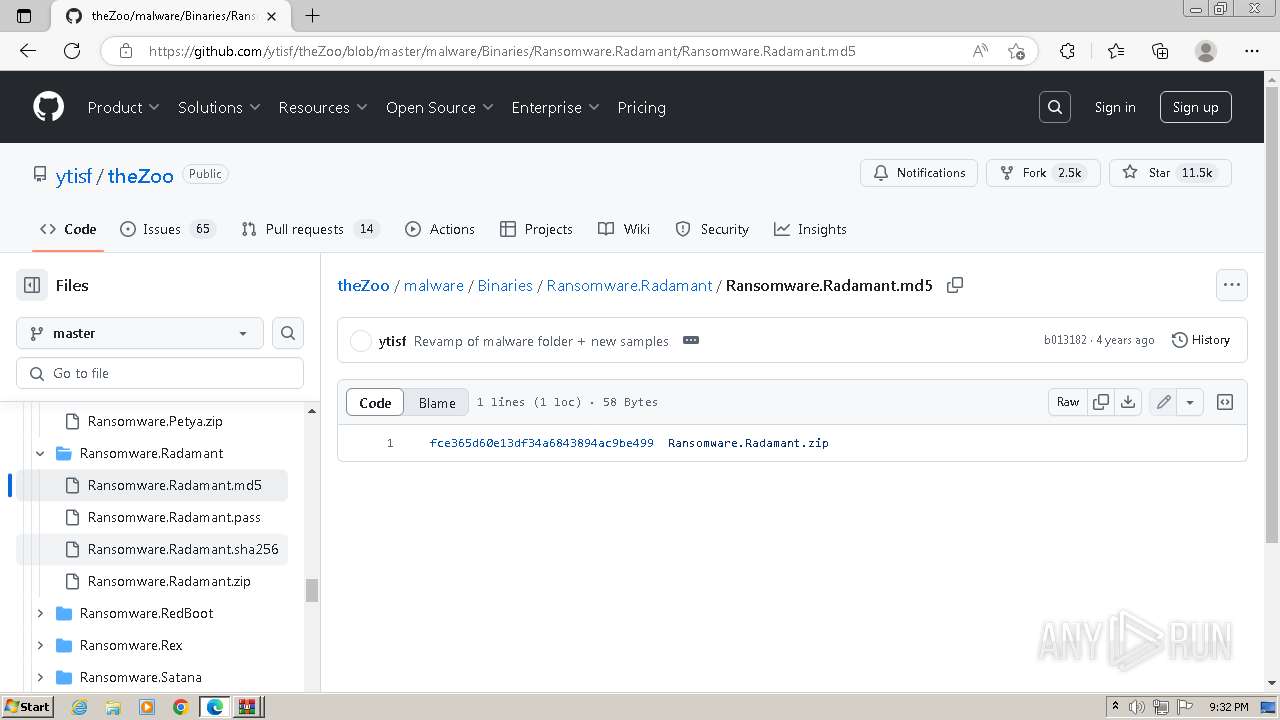Screen dimensions: 1280x720
Task: Star the repository
Action: (1170, 172)
